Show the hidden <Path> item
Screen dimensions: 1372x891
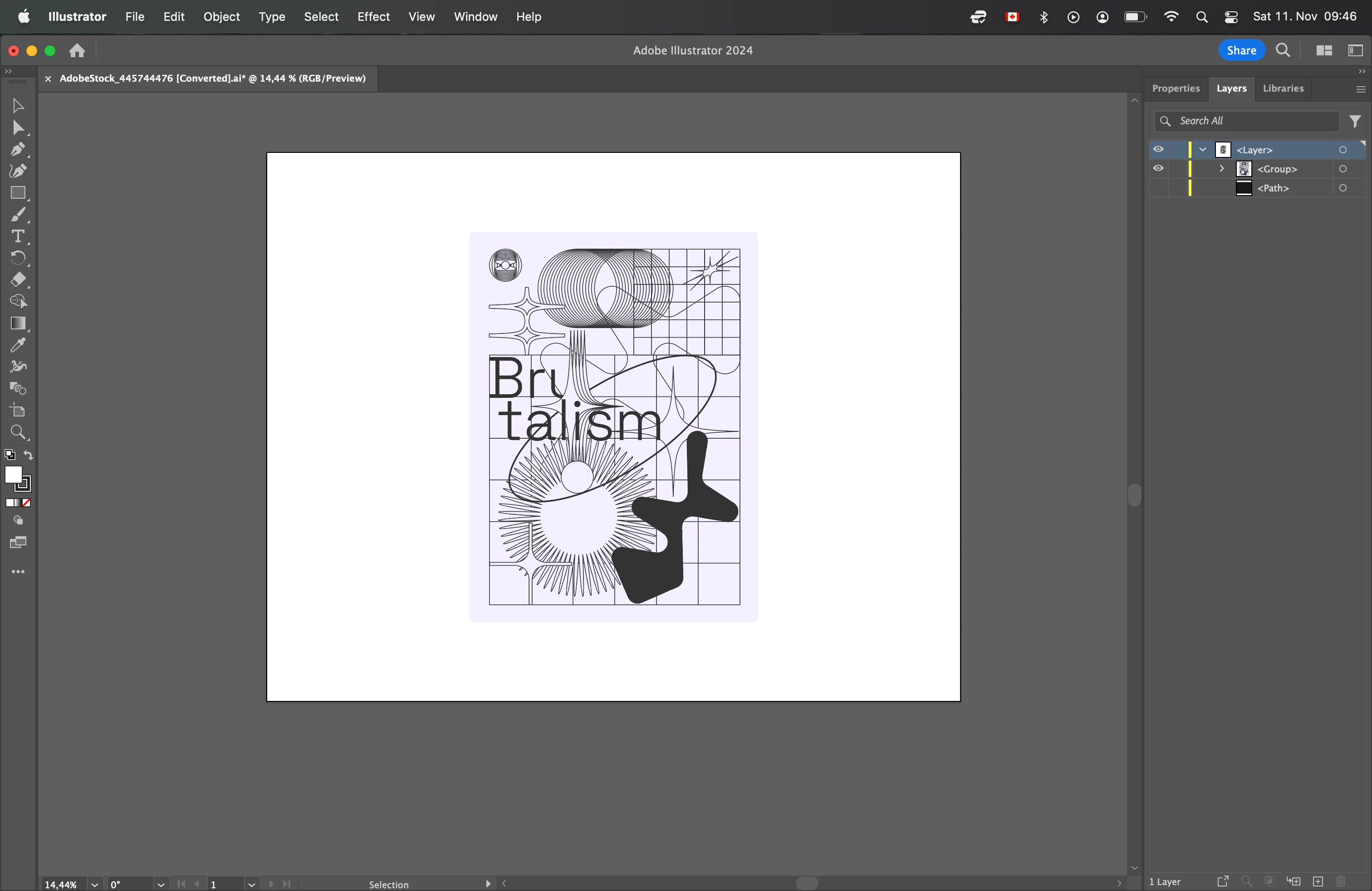click(1158, 188)
